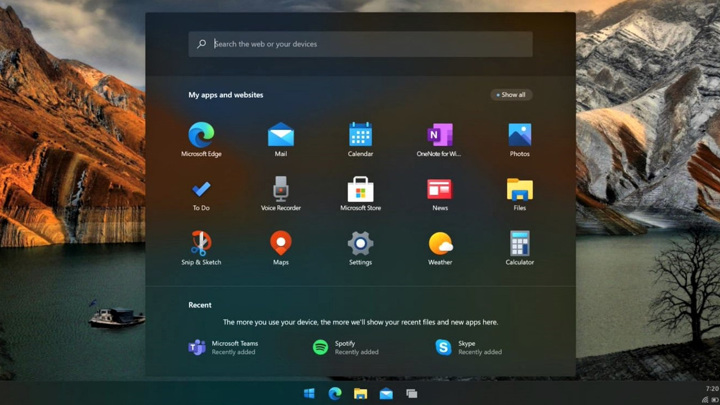The height and width of the screenshot is (405, 720).
Task: Open the Maps app
Action: coord(281,243)
